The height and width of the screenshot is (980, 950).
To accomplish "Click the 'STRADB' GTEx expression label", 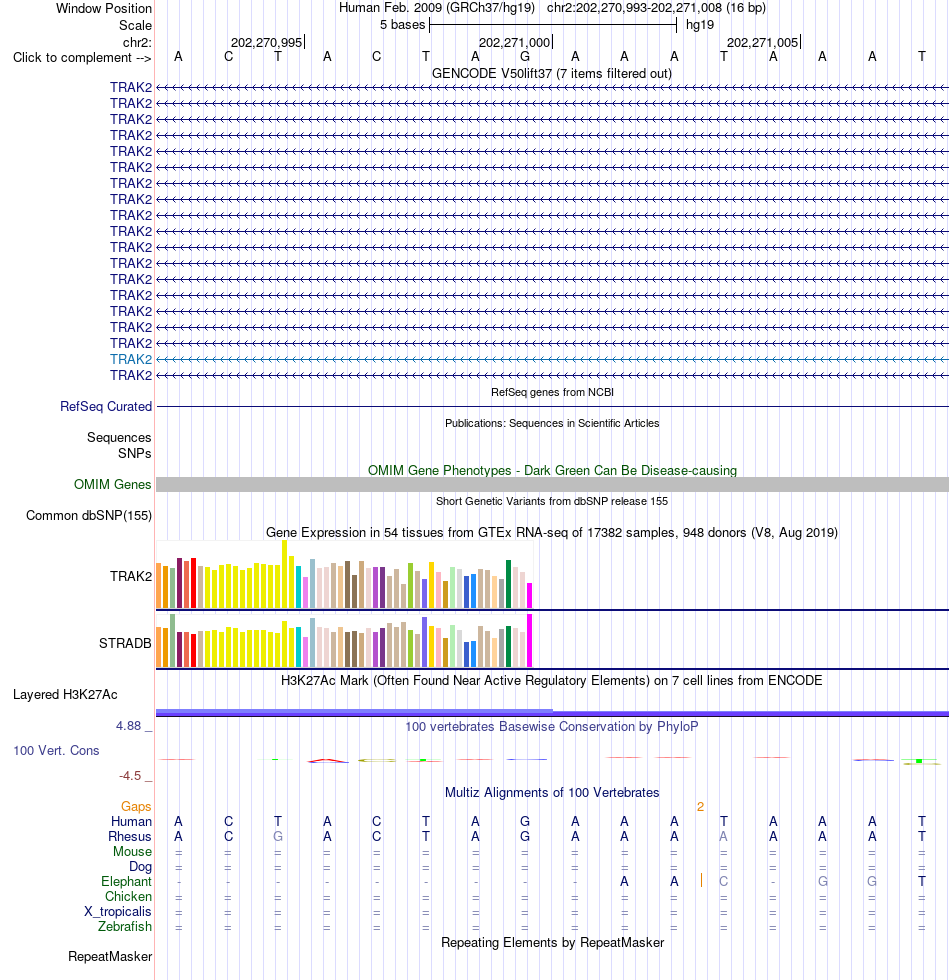I will pos(125,644).
